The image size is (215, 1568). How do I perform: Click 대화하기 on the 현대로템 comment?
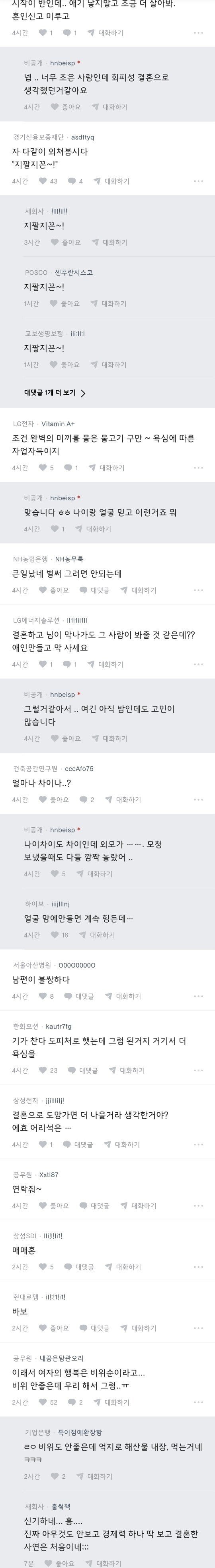(138, 1328)
